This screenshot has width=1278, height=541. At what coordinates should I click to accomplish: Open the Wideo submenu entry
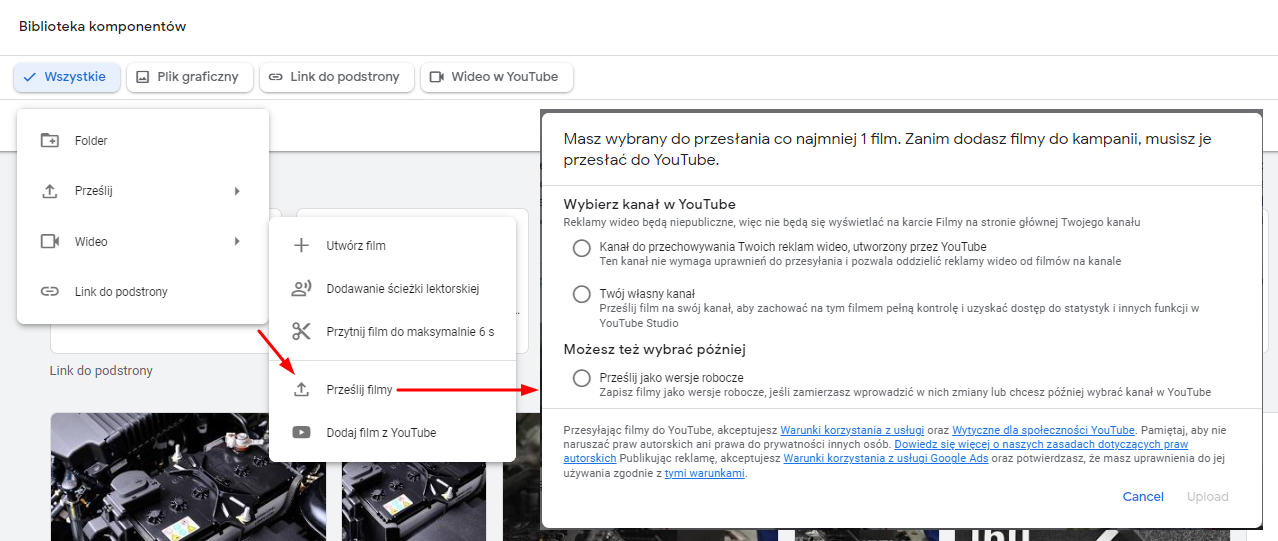click(x=143, y=241)
